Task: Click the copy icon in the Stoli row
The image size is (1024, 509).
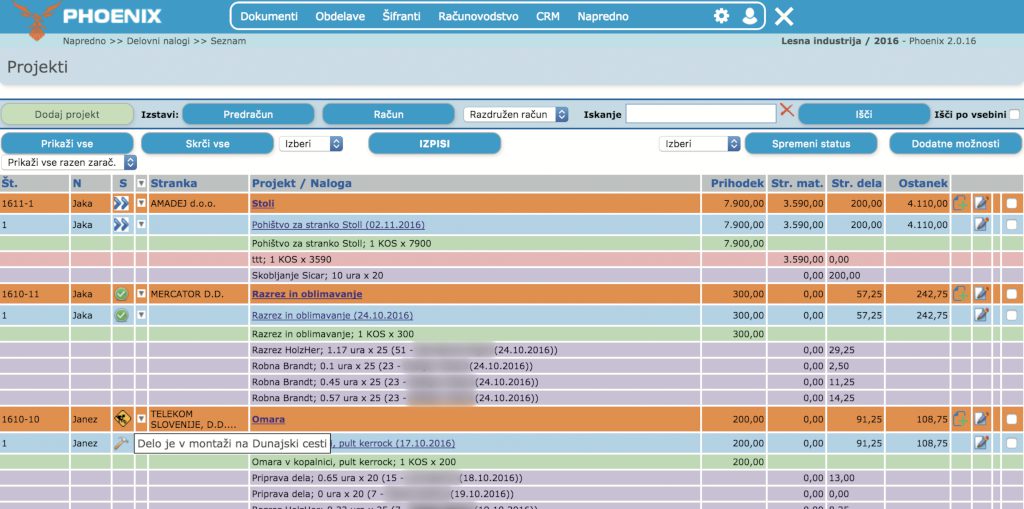Action: point(961,203)
